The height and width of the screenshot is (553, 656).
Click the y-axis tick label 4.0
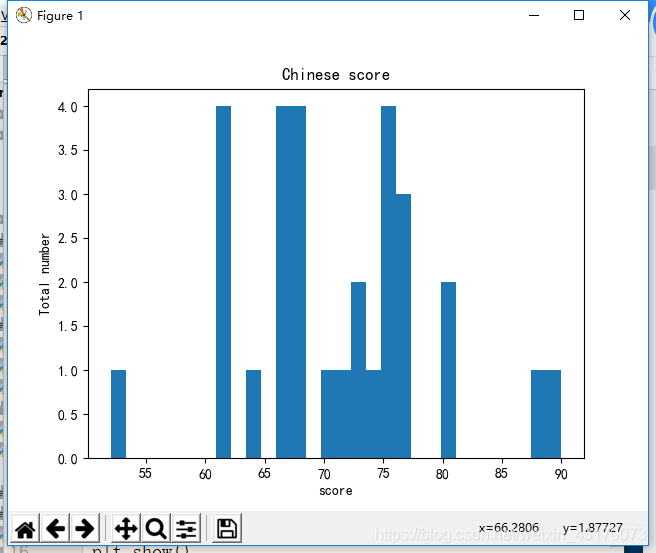click(x=68, y=108)
